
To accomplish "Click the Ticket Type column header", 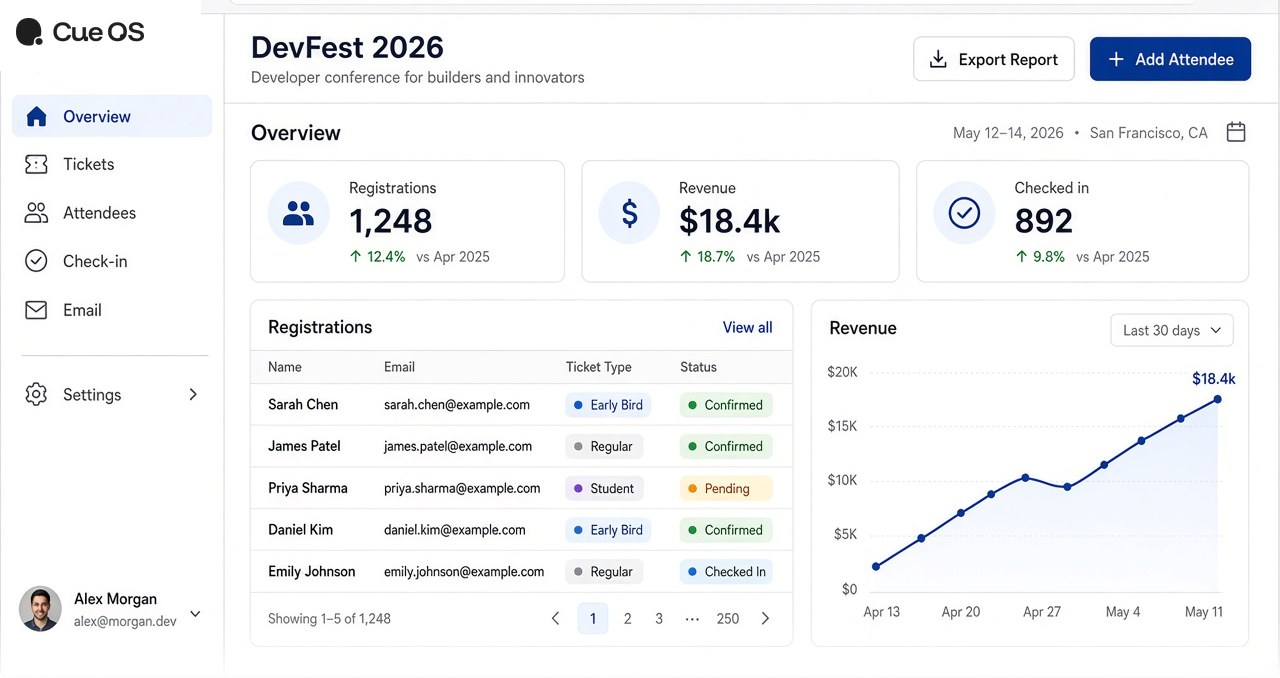I will click(x=598, y=367).
